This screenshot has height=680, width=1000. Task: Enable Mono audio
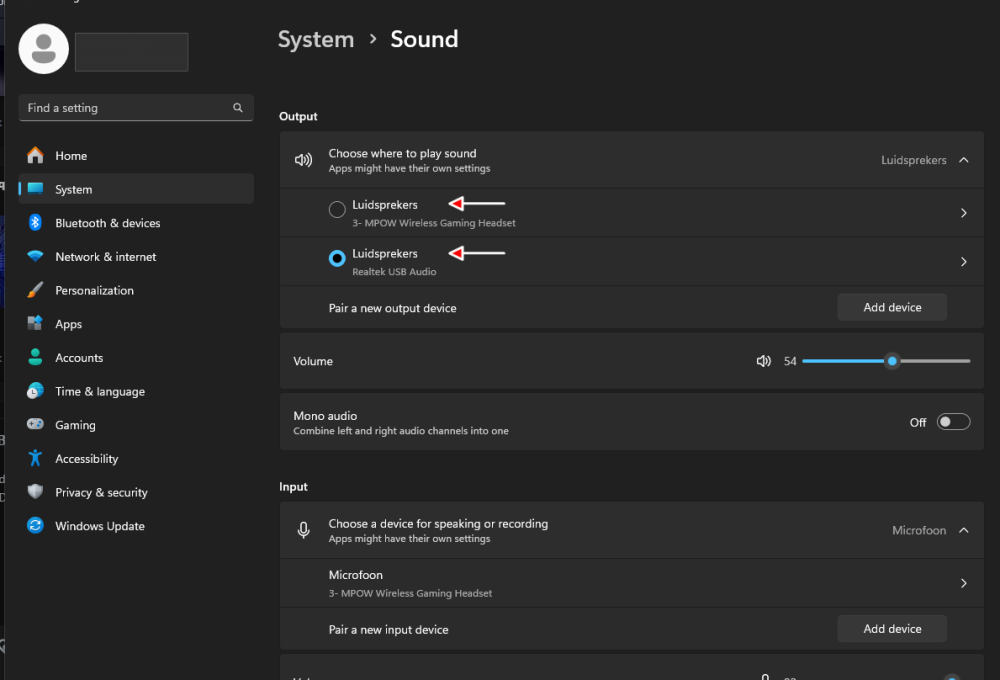pyautogui.click(x=953, y=421)
